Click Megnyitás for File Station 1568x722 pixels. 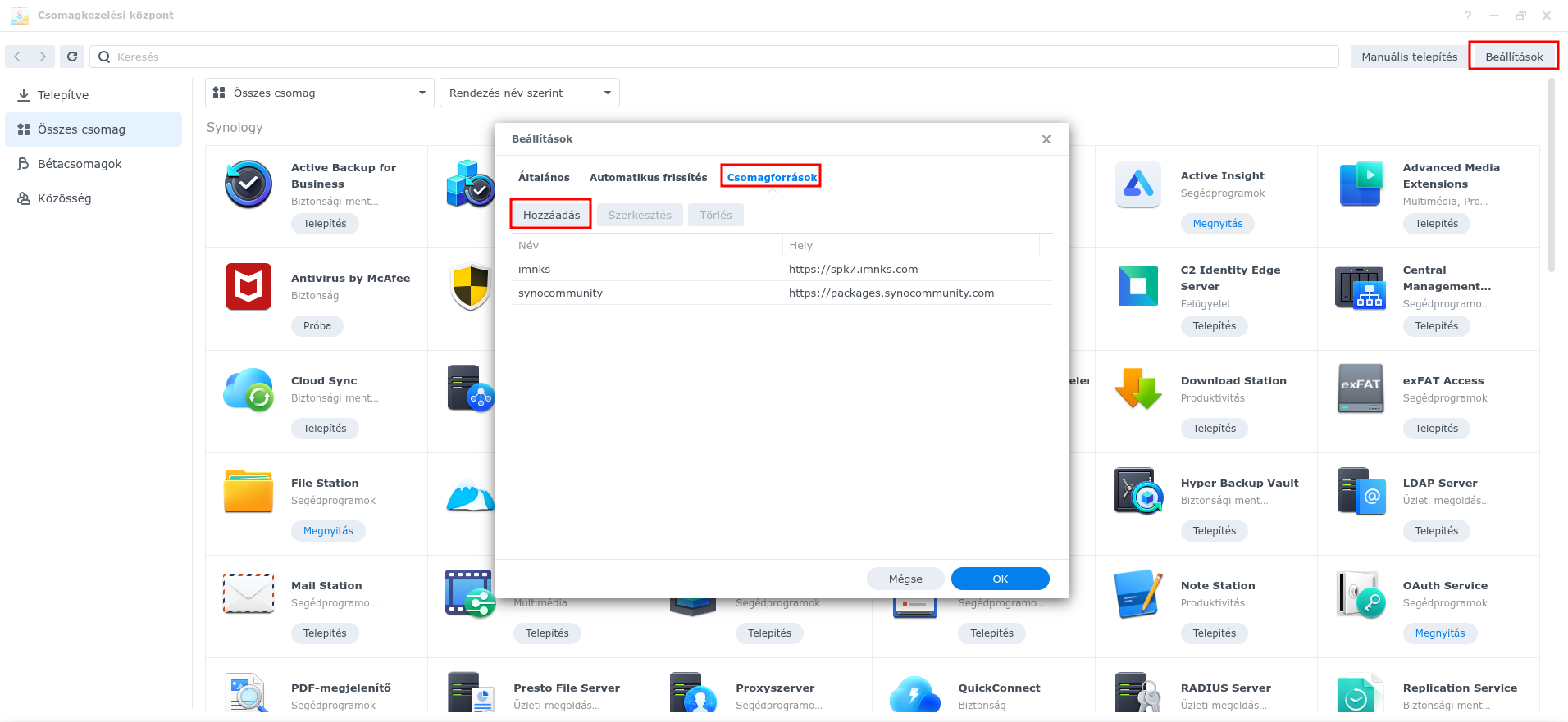(328, 531)
